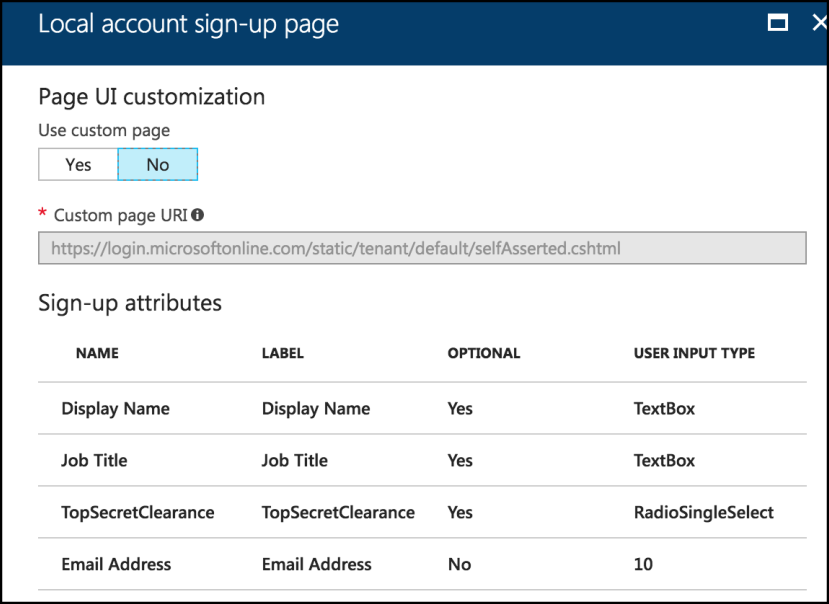Click the TopSecretClearance label cell
The image size is (829, 604).
point(338,512)
